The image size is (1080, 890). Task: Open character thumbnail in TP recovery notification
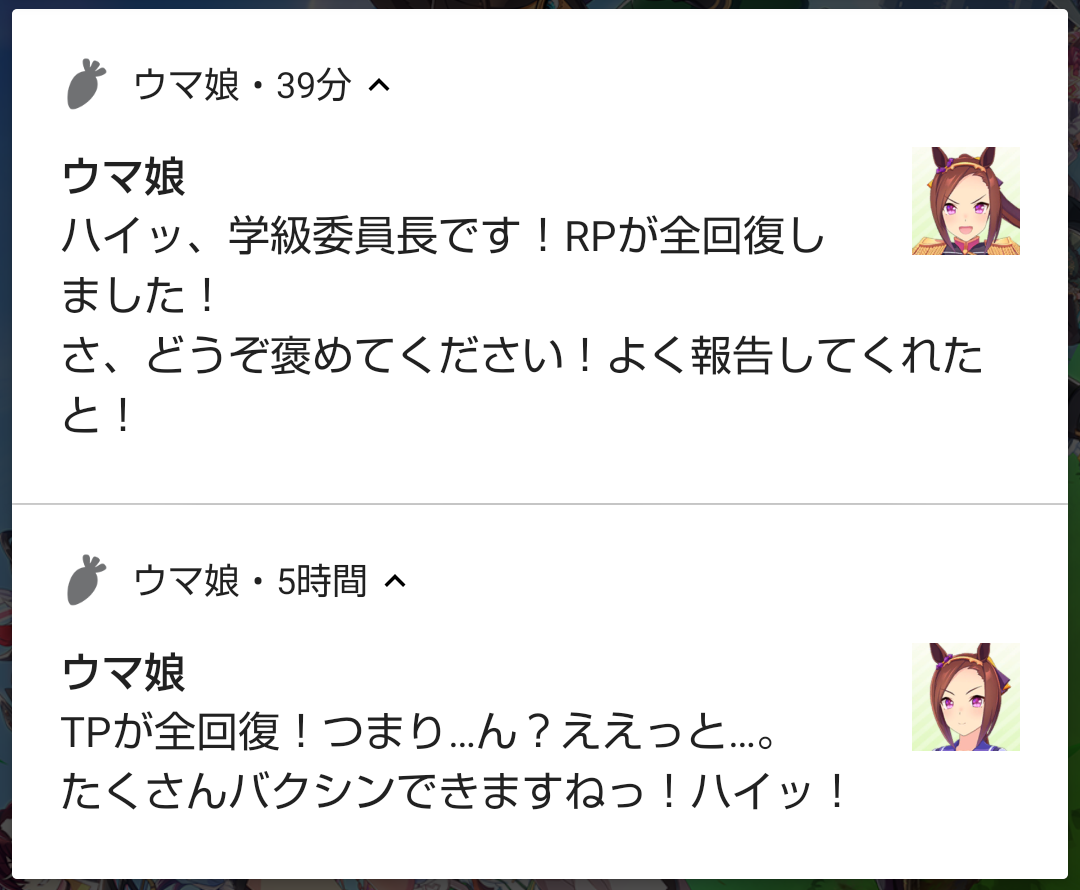(x=966, y=697)
